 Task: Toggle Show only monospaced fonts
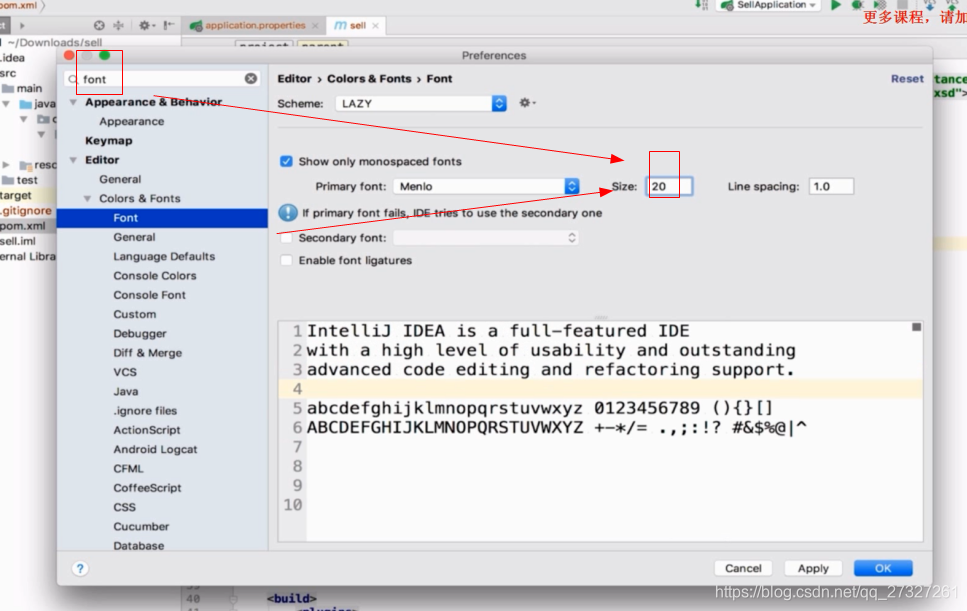(x=286, y=161)
